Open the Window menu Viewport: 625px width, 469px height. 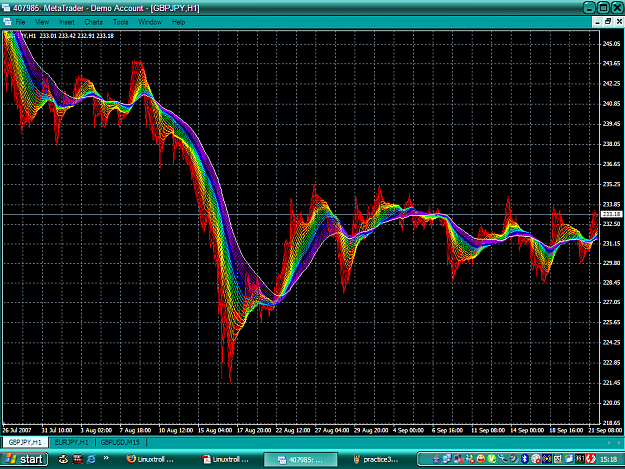(150, 22)
